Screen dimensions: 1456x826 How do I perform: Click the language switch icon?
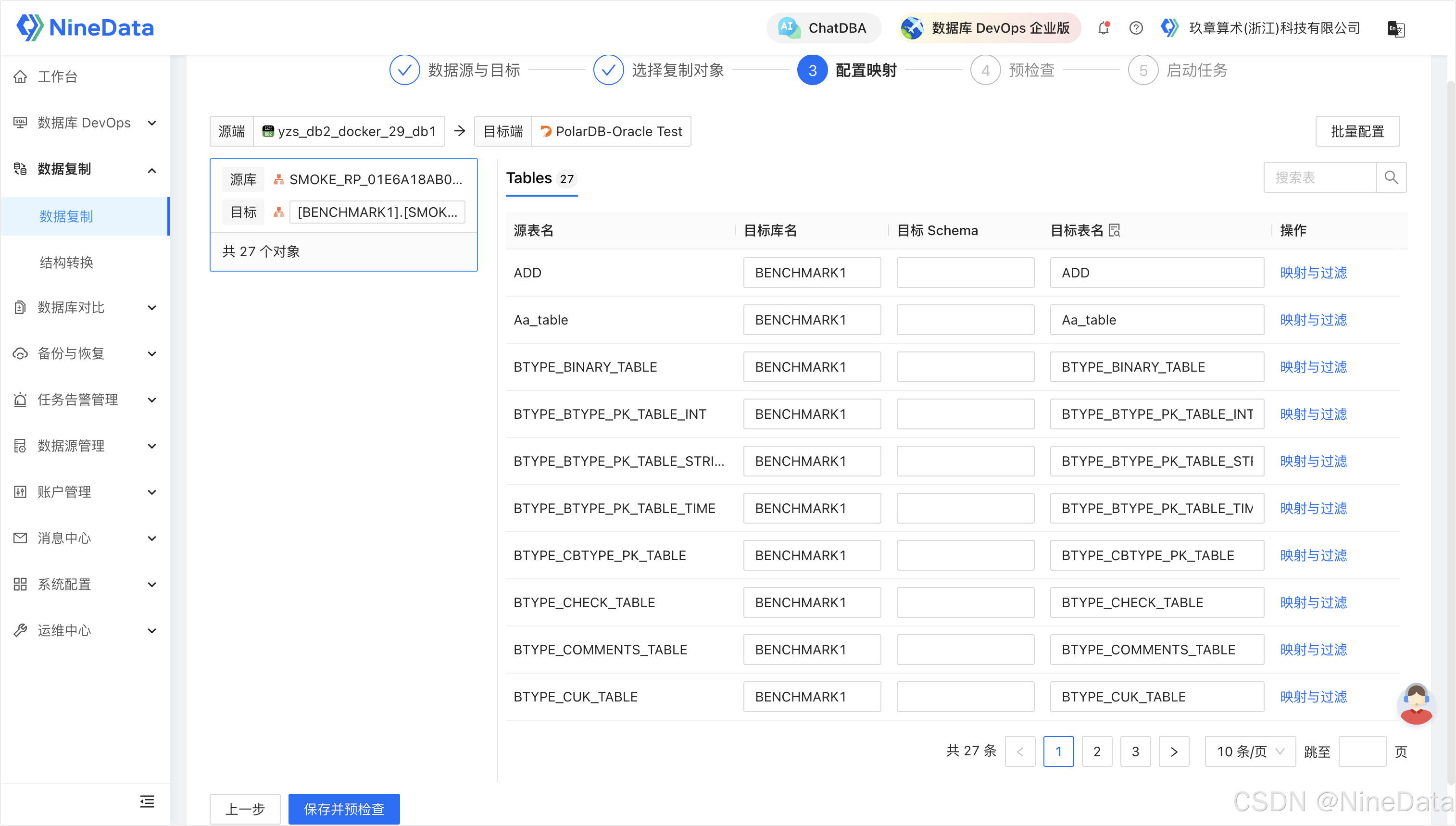[1395, 28]
